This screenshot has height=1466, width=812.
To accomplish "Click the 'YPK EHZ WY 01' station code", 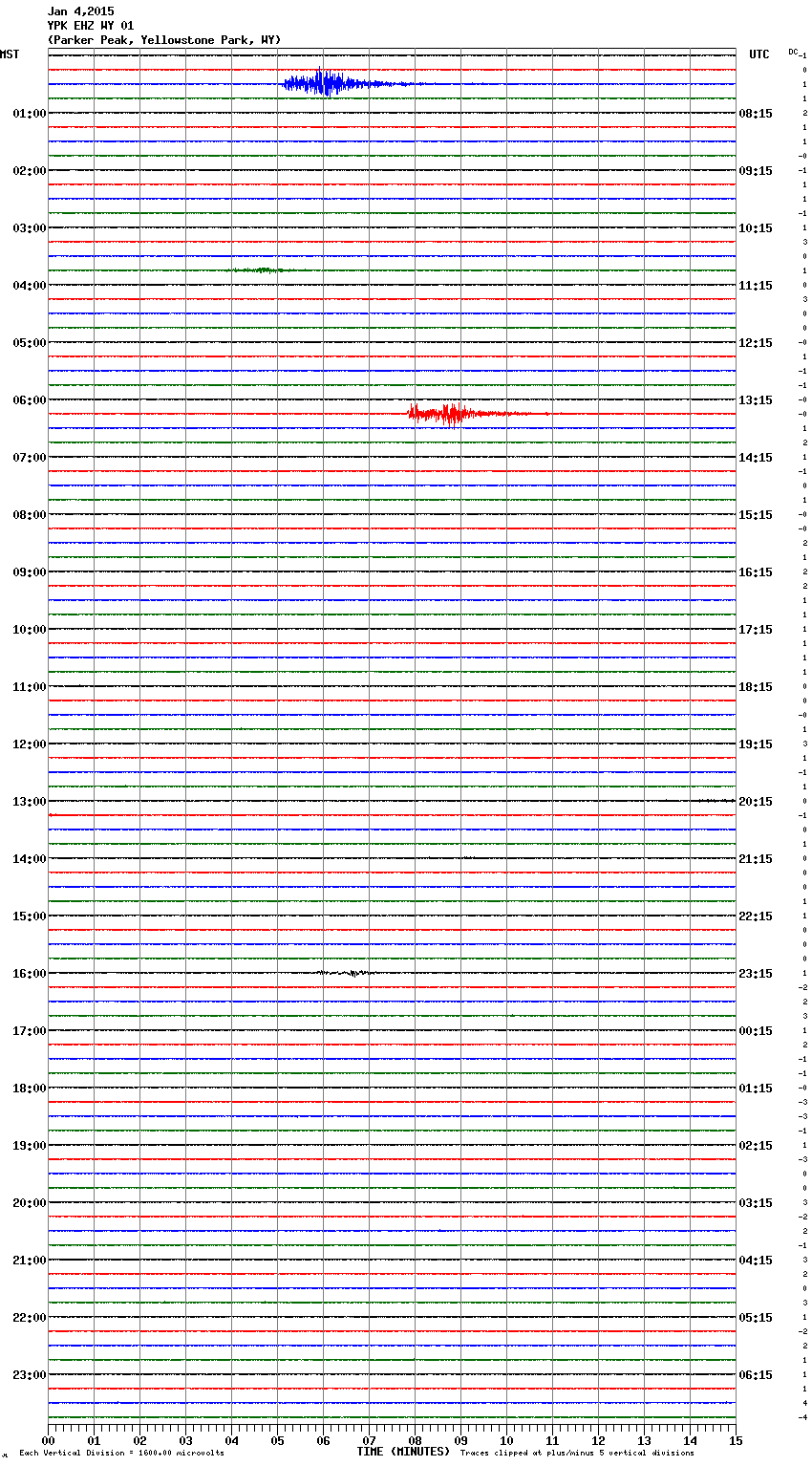I will coord(91,26).
